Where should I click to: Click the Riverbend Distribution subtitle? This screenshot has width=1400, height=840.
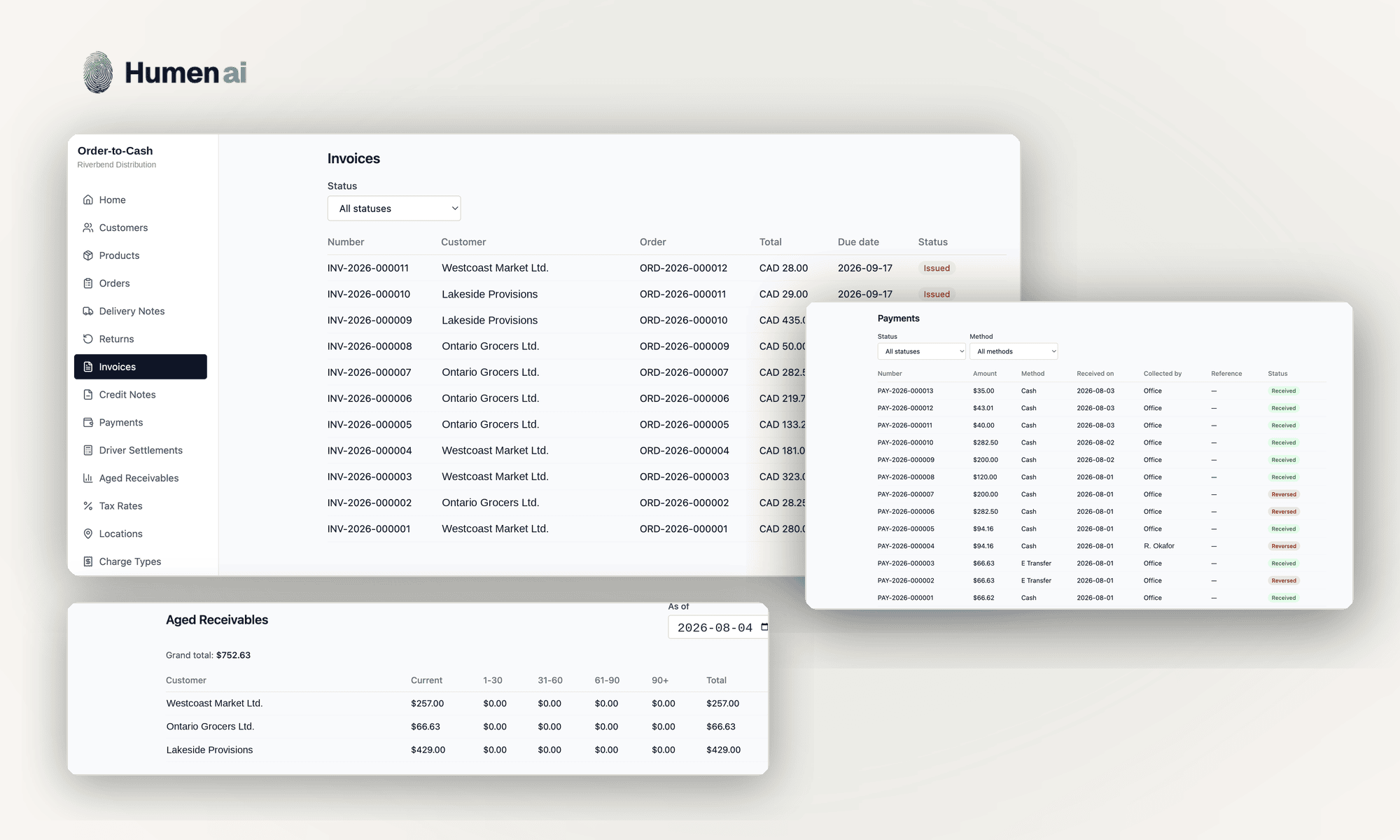[x=117, y=165]
